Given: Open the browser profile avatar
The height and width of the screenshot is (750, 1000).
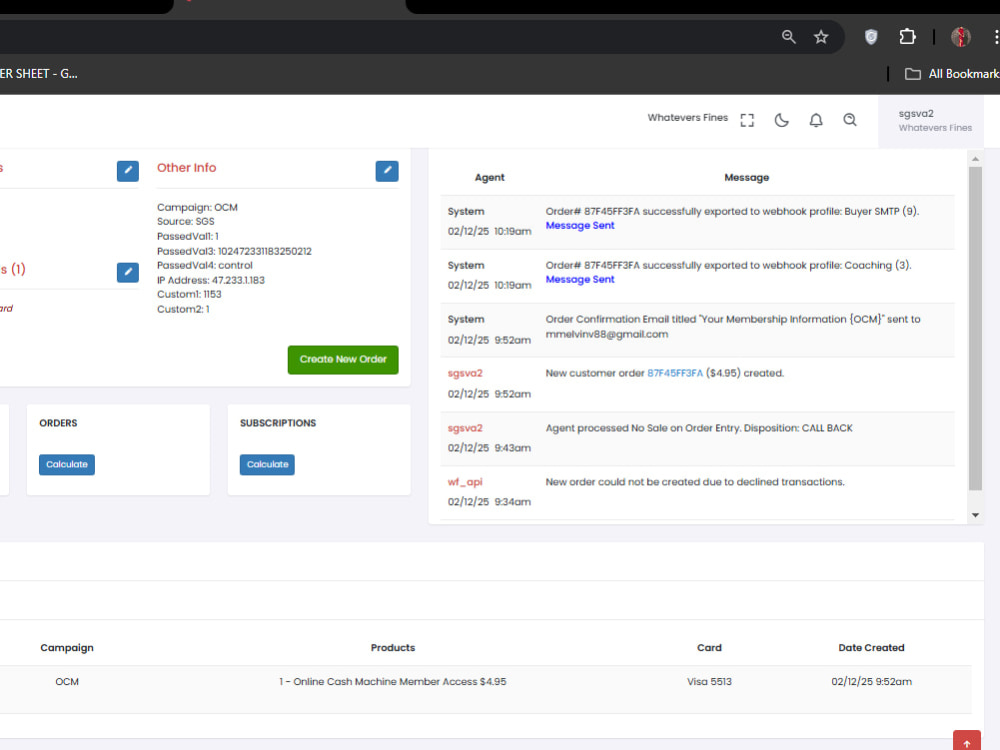Looking at the screenshot, I should click(960, 37).
